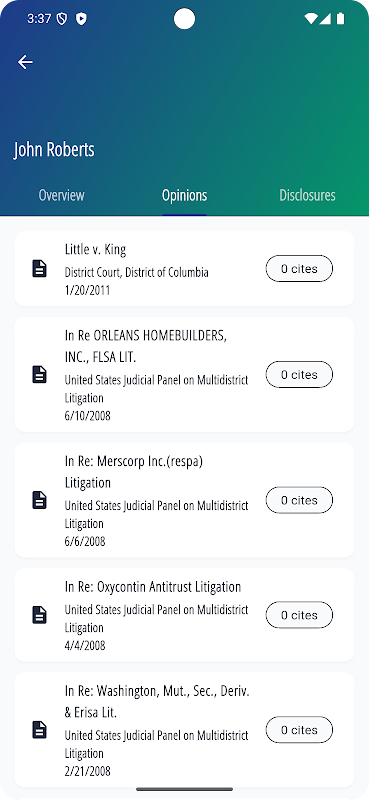This screenshot has height=800, width=369.
Task: Tap the John Roberts name heading
Action: point(54,150)
